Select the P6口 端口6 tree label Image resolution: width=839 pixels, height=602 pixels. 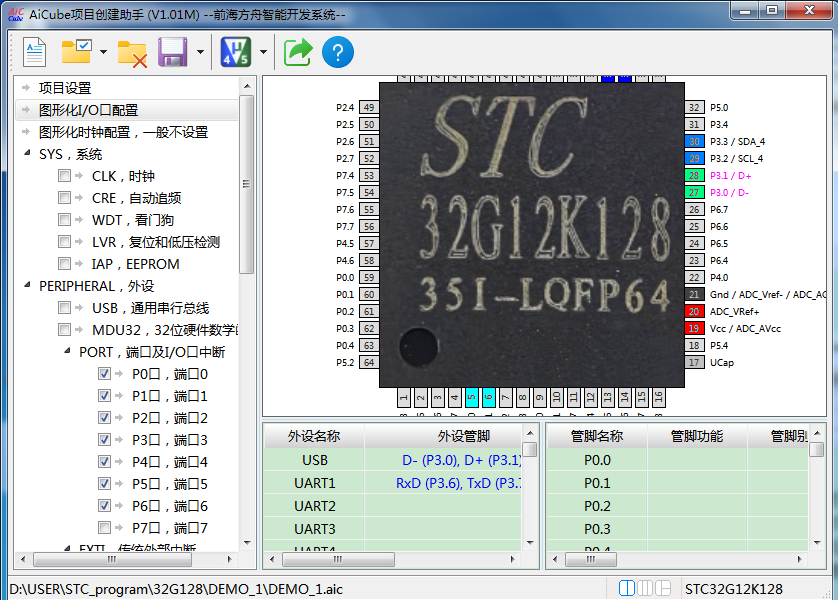(170, 506)
